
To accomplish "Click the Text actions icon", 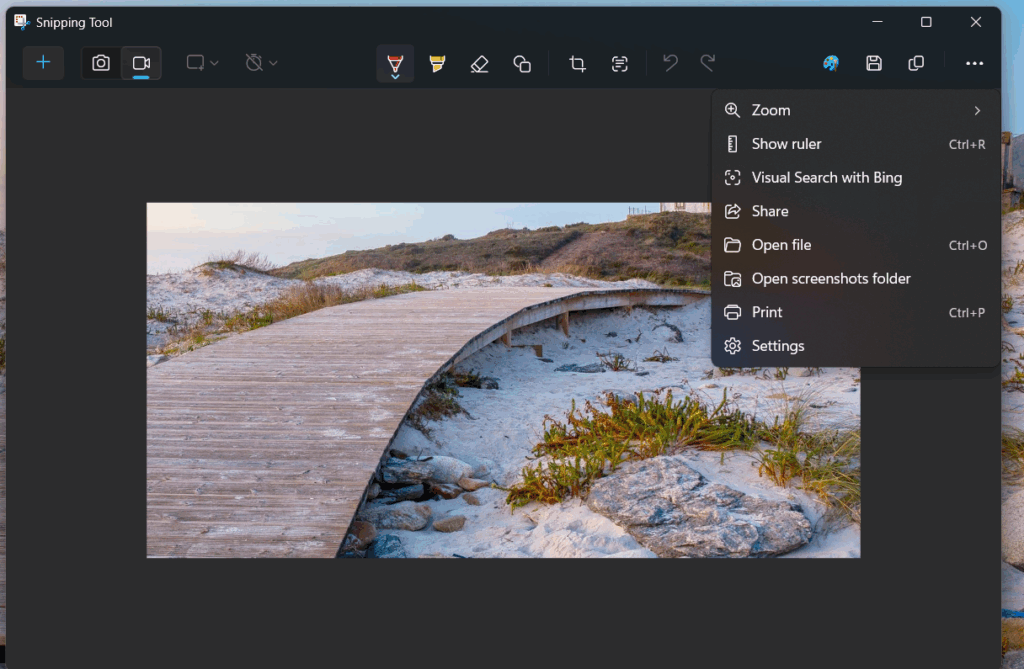I will [x=620, y=64].
